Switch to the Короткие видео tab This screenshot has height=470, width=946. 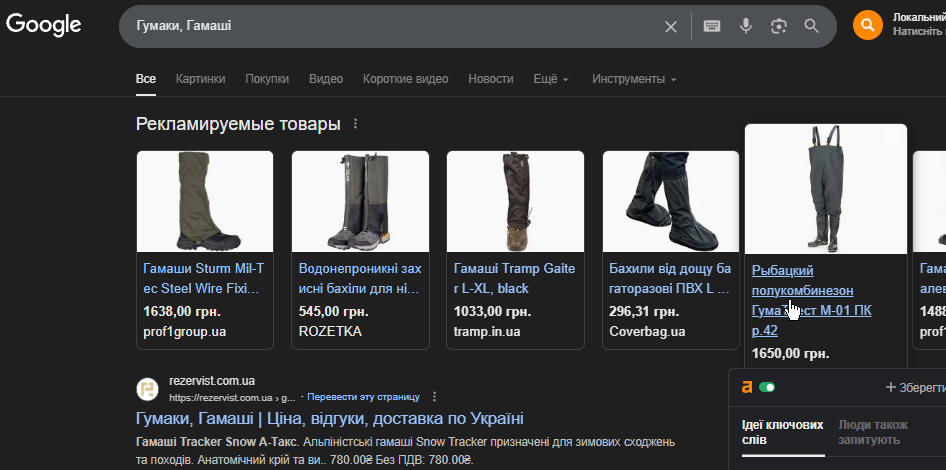[405, 79]
